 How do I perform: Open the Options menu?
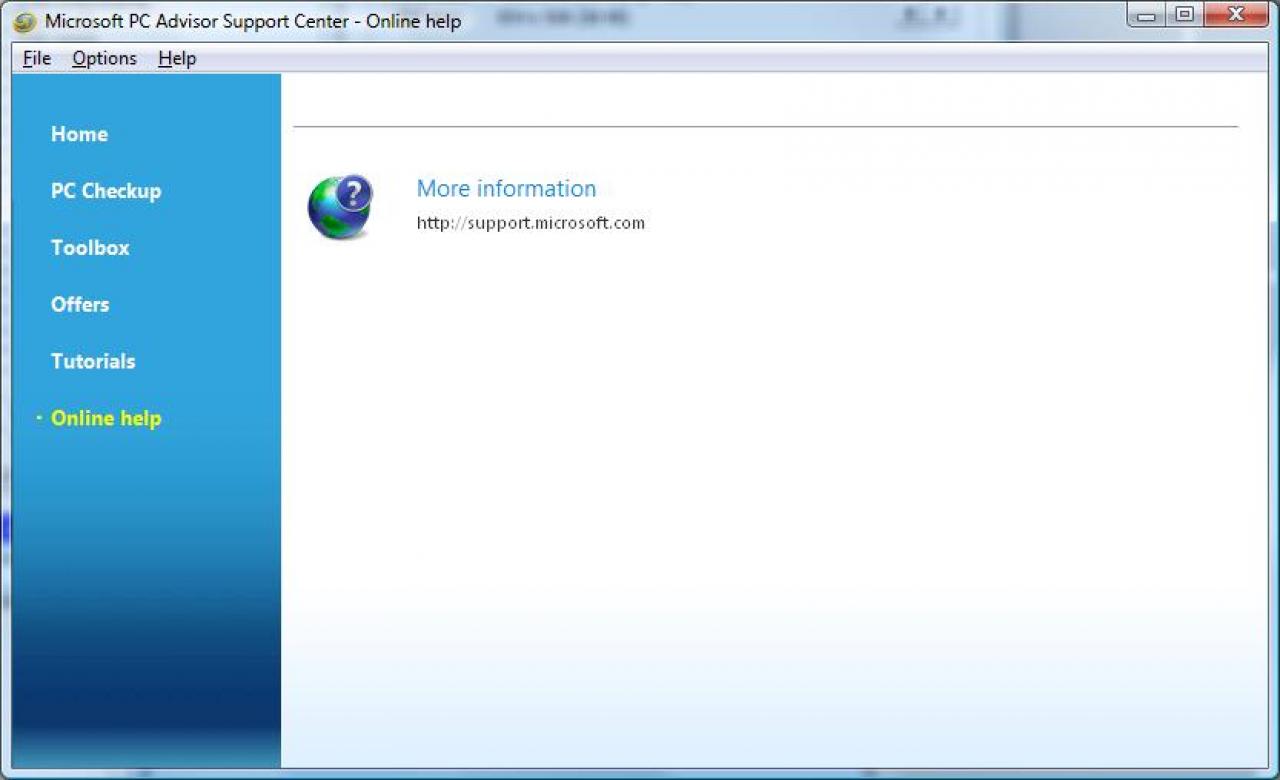[104, 58]
